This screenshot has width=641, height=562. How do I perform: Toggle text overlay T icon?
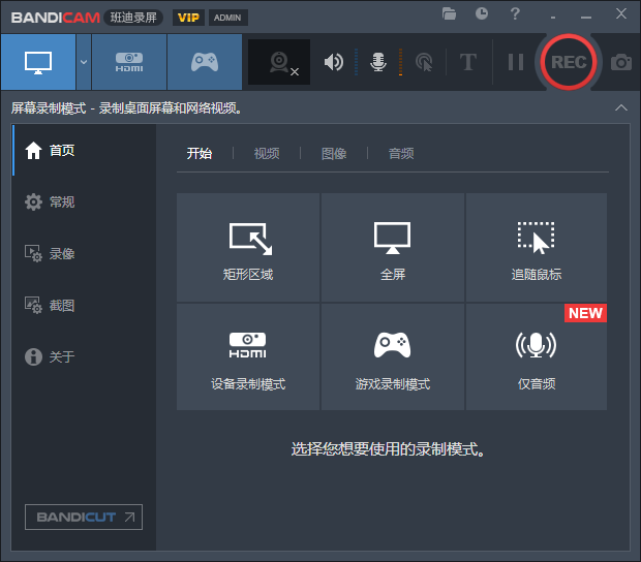468,62
